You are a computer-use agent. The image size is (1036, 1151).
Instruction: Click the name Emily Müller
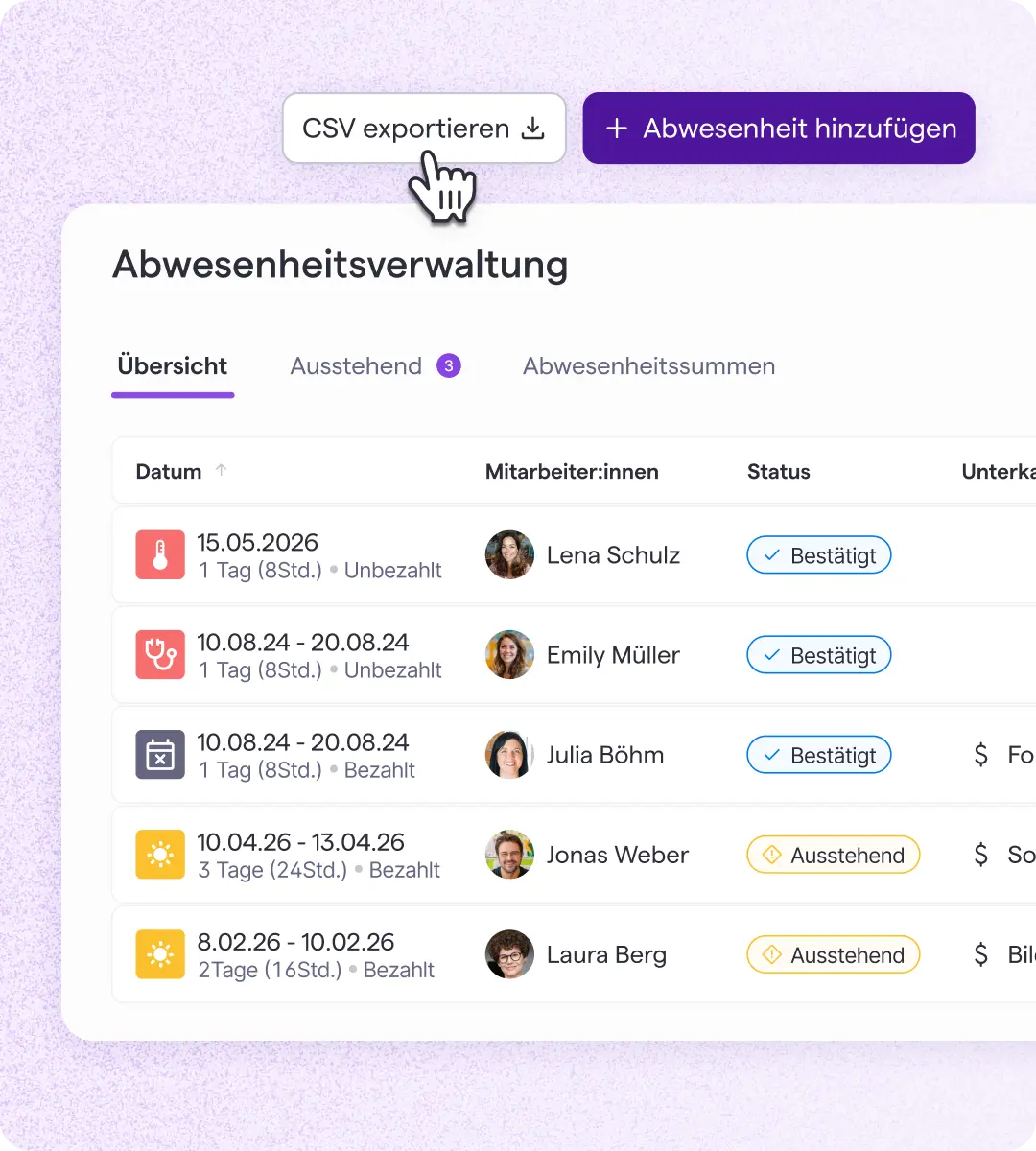[x=613, y=655]
